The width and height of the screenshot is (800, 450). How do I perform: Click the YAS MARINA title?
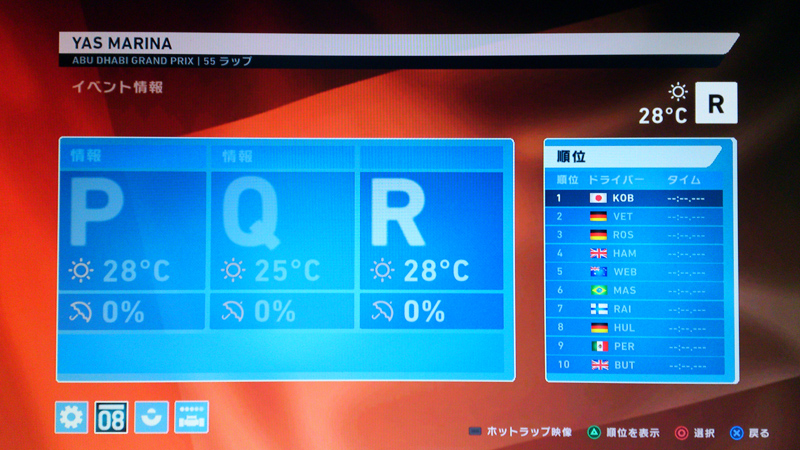pyautogui.click(x=122, y=43)
